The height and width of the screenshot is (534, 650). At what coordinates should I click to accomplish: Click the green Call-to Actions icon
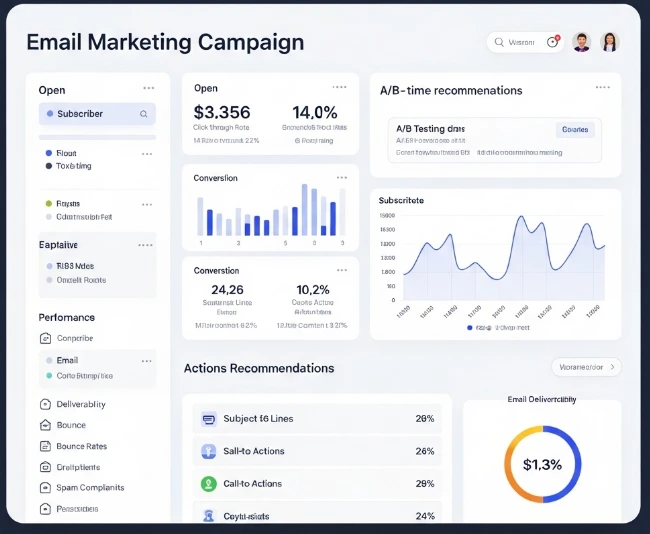[x=208, y=484]
